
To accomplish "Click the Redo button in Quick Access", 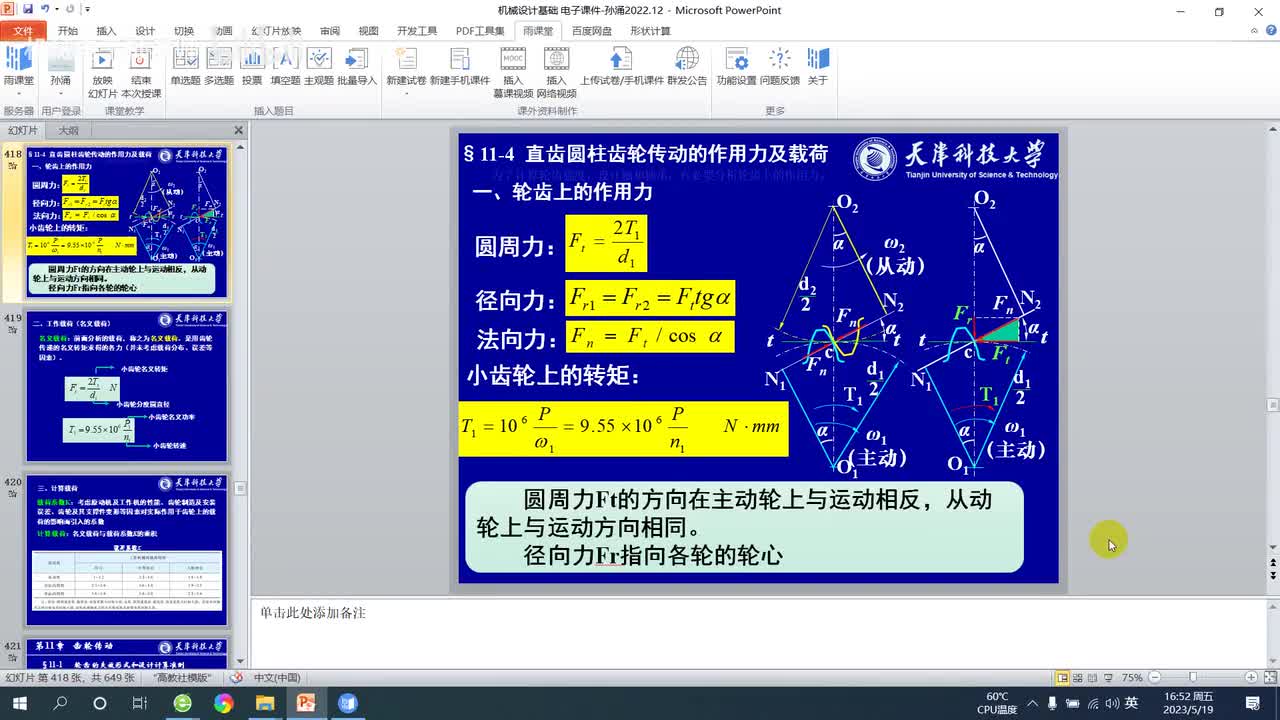I will (69, 10).
